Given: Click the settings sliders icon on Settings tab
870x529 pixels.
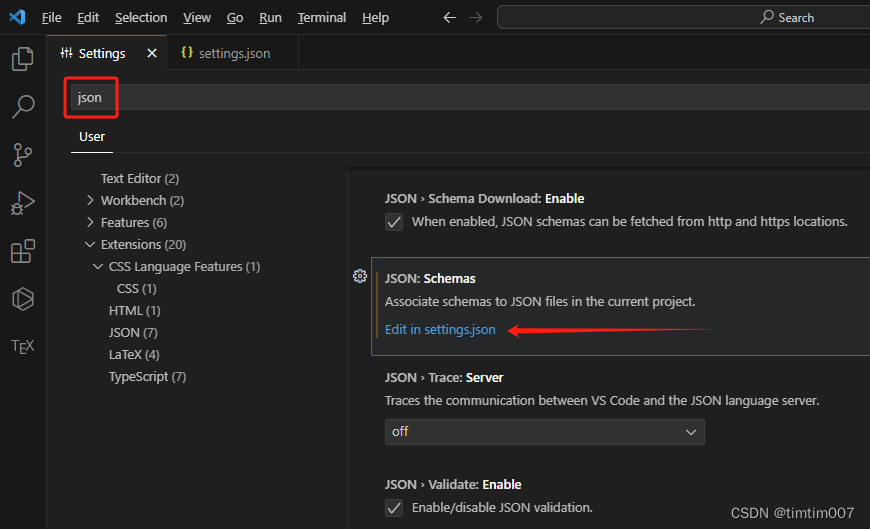Looking at the screenshot, I should coord(67,53).
